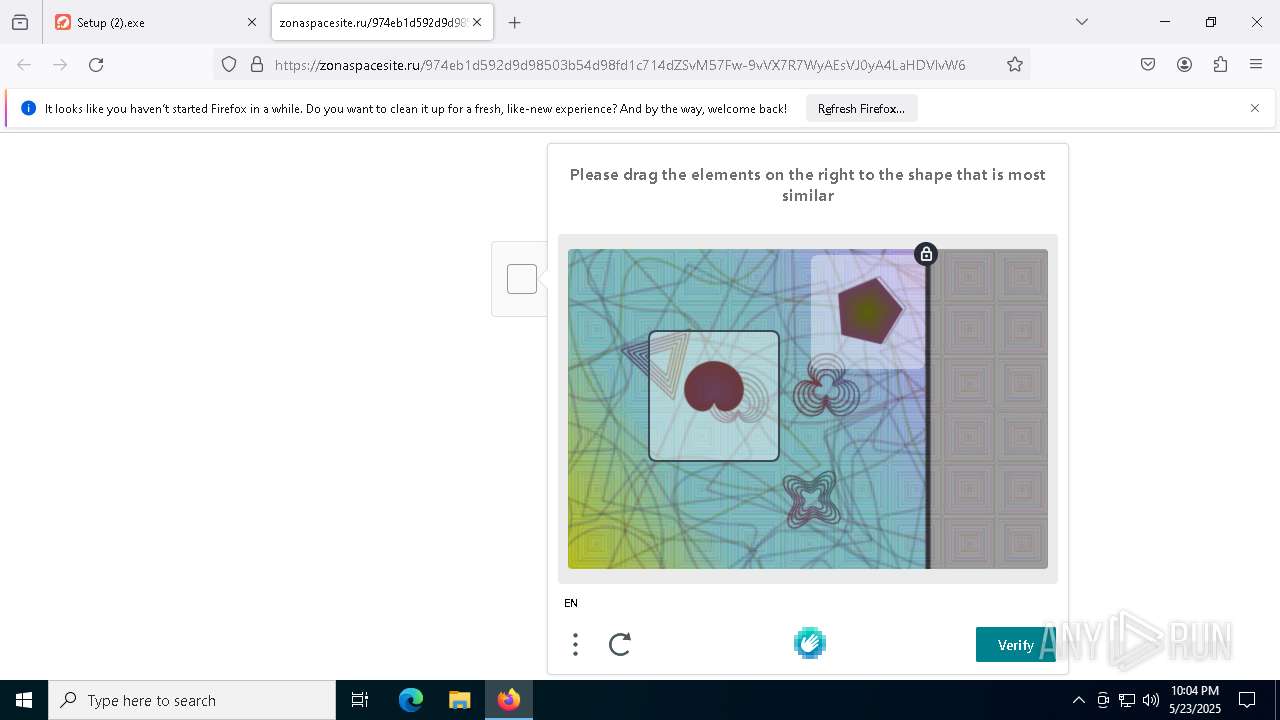Select the zonaspacesite.ru tab
Viewport: 1280px width, 720px height.
382,22
